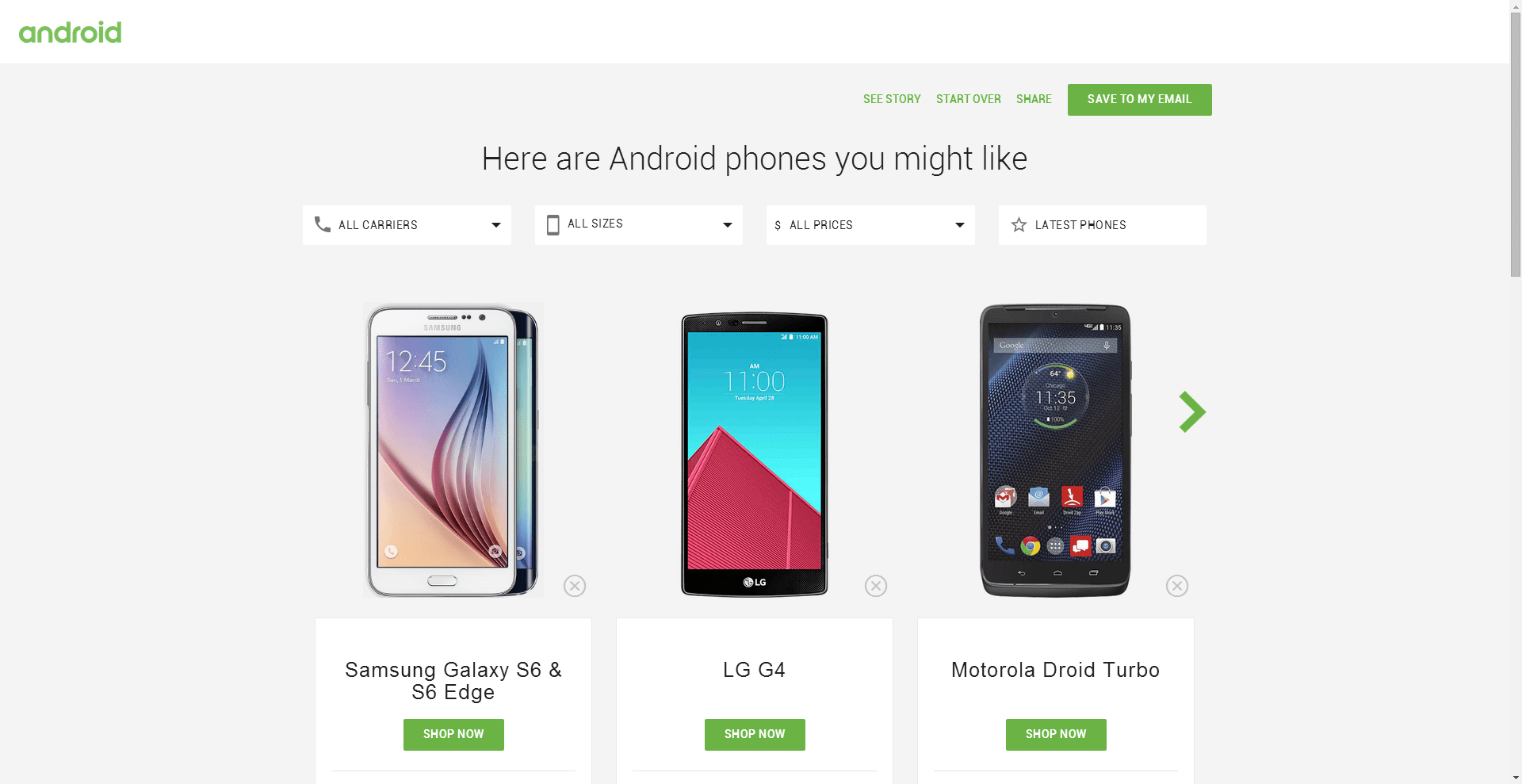The width and height of the screenshot is (1522, 784).
Task: Click the phone handset icon in carriers filter
Action: pyautogui.click(x=322, y=224)
